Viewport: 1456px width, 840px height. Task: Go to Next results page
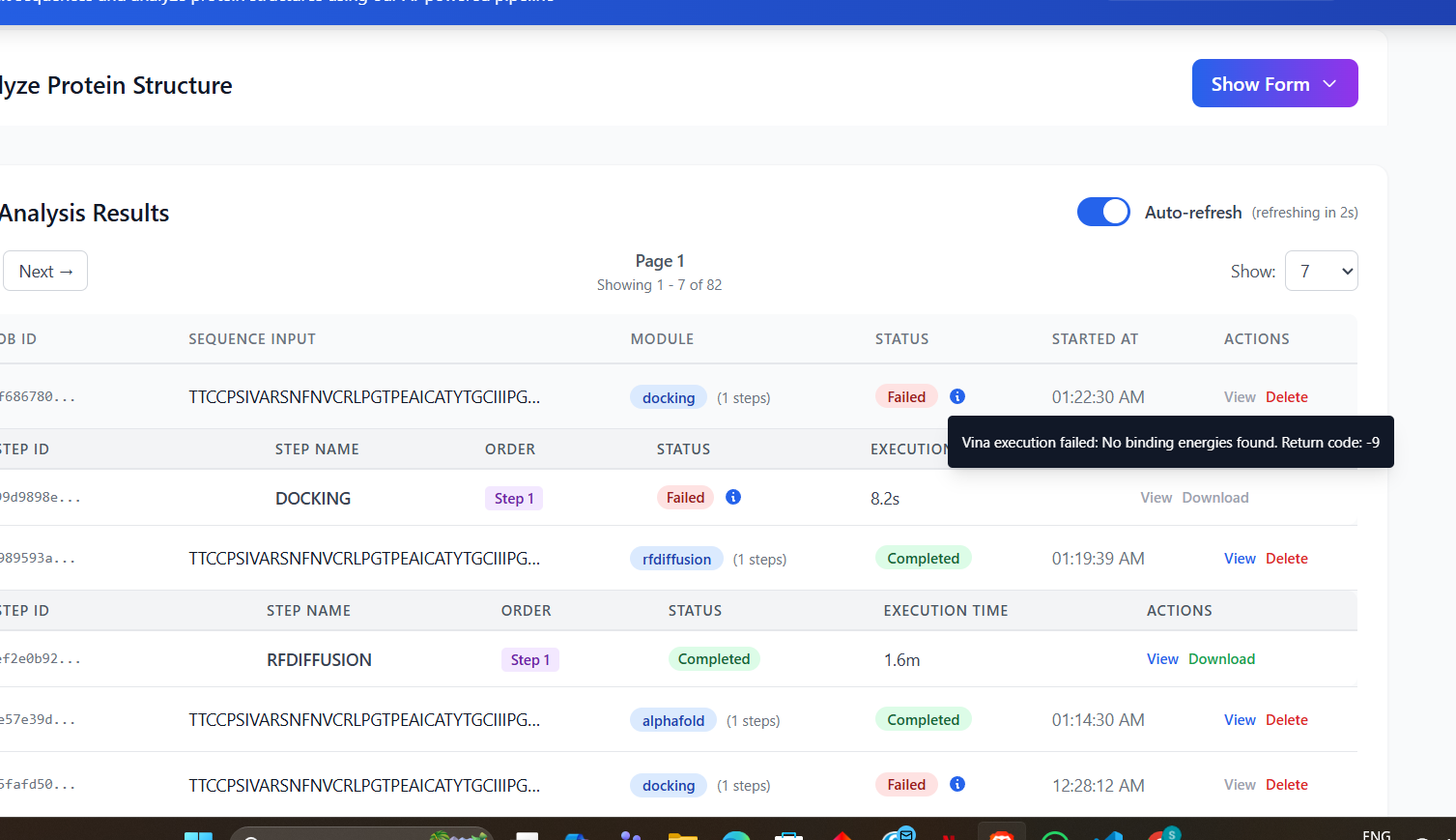[45, 272]
